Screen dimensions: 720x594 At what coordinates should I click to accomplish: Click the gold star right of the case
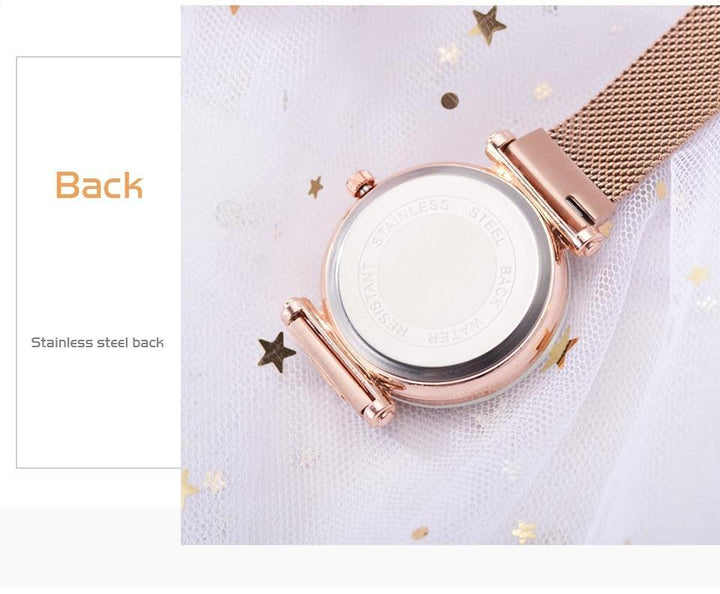coord(561,350)
